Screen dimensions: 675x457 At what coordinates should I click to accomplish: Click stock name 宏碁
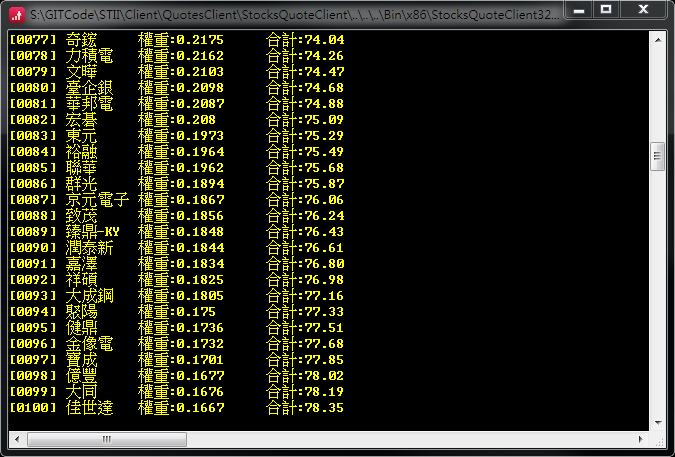pos(81,120)
